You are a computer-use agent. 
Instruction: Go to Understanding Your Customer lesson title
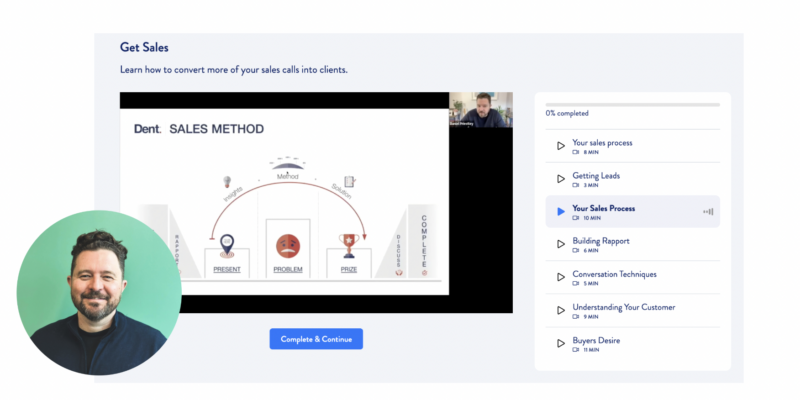tap(623, 307)
